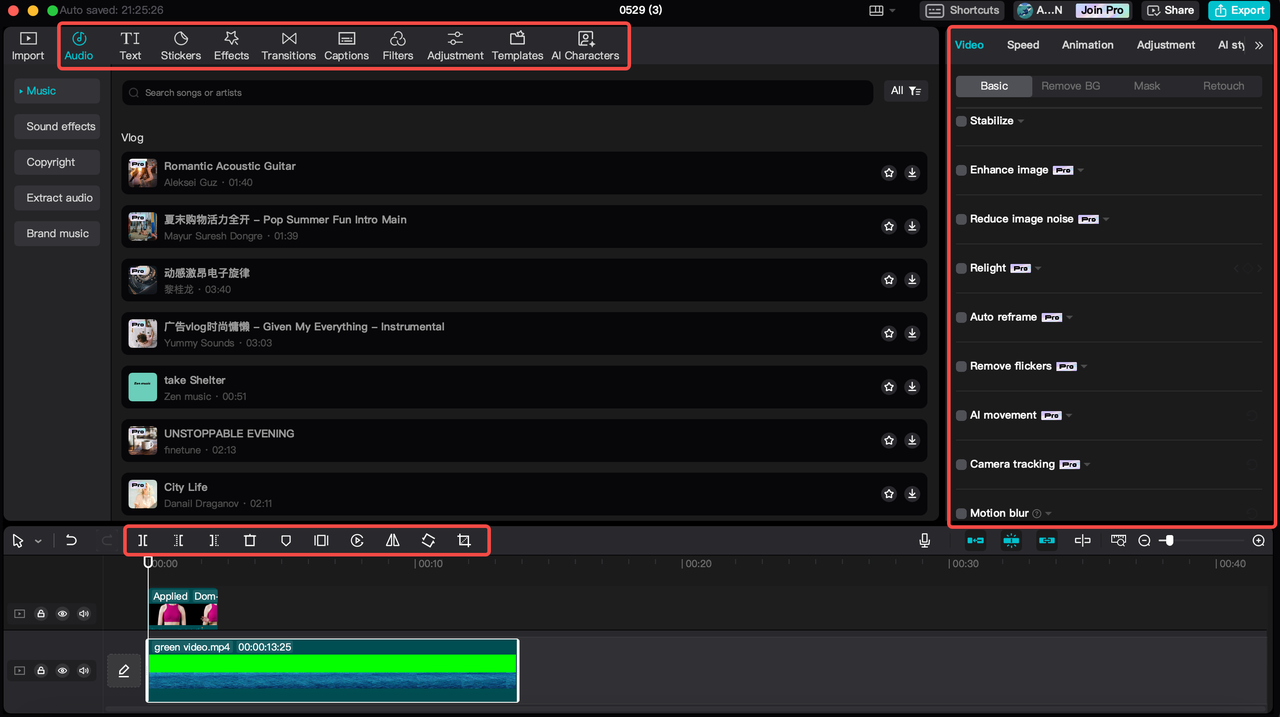Click the Mirror flip icon
The width and height of the screenshot is (1280, 717).
click(393, 540)
